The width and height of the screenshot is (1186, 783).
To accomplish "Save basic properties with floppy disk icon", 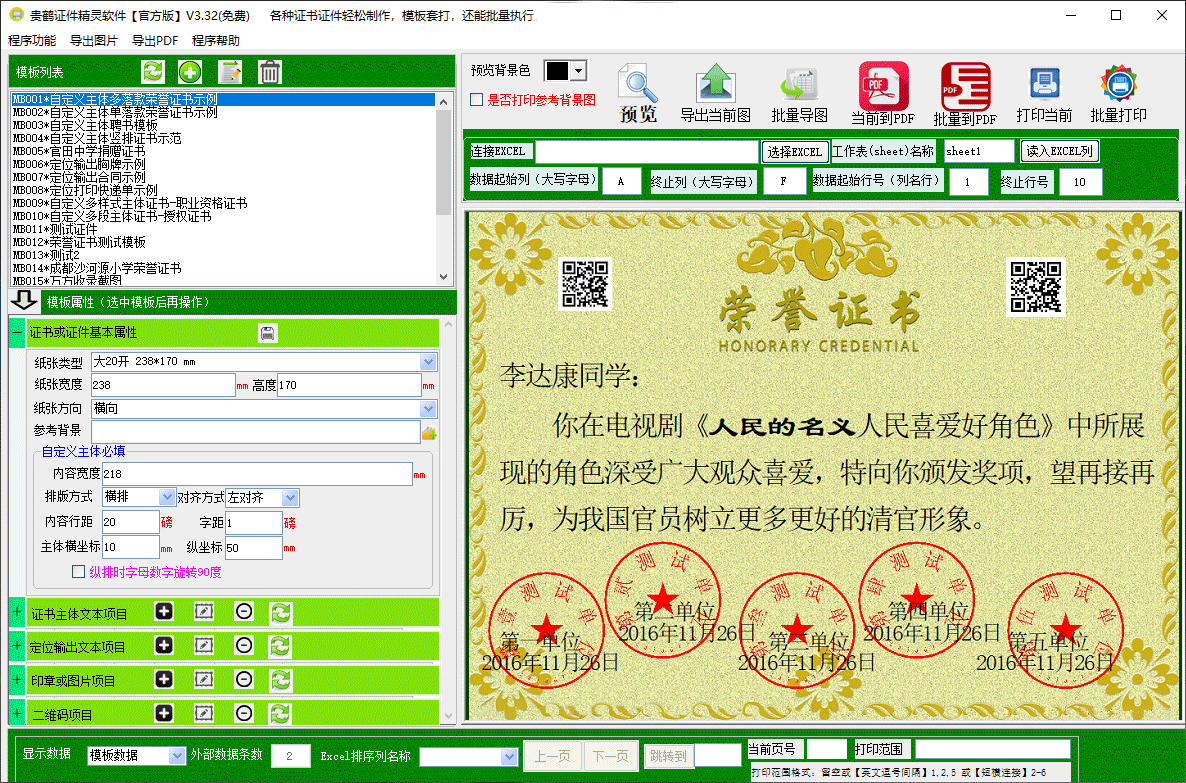I will [x=268, y=333].
